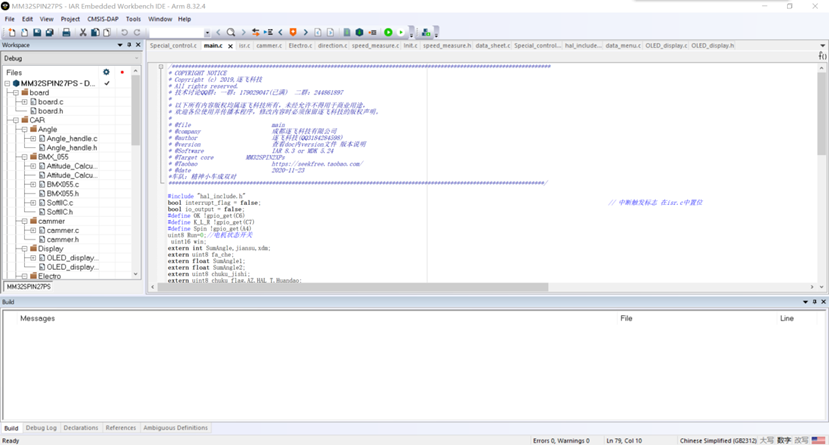Open the Ambiguous Definitions tab
829x445 pixels.
click(175, 428)
